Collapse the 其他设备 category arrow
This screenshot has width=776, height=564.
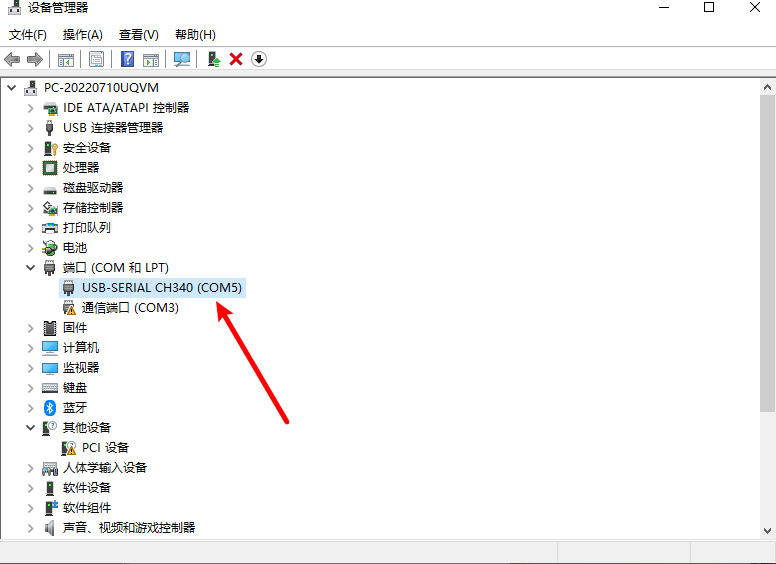coord(30,427)
